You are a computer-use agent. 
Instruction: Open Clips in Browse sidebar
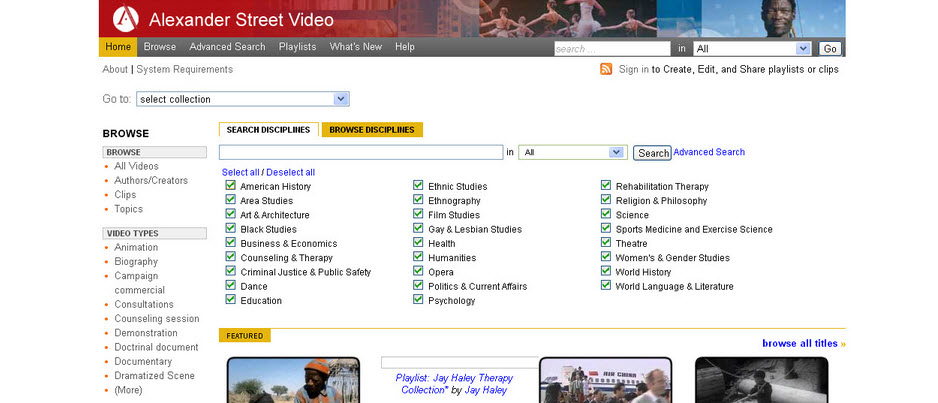pos(125,195)
